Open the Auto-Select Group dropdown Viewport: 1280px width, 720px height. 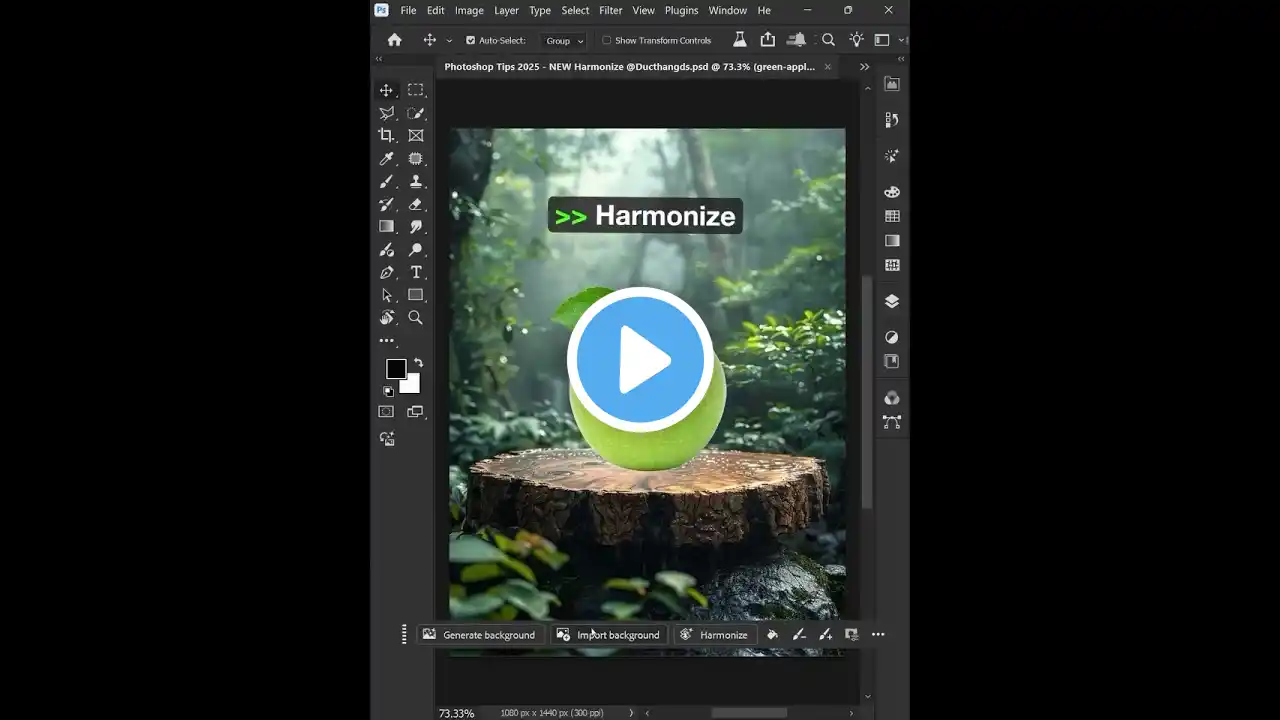[564, 41]
